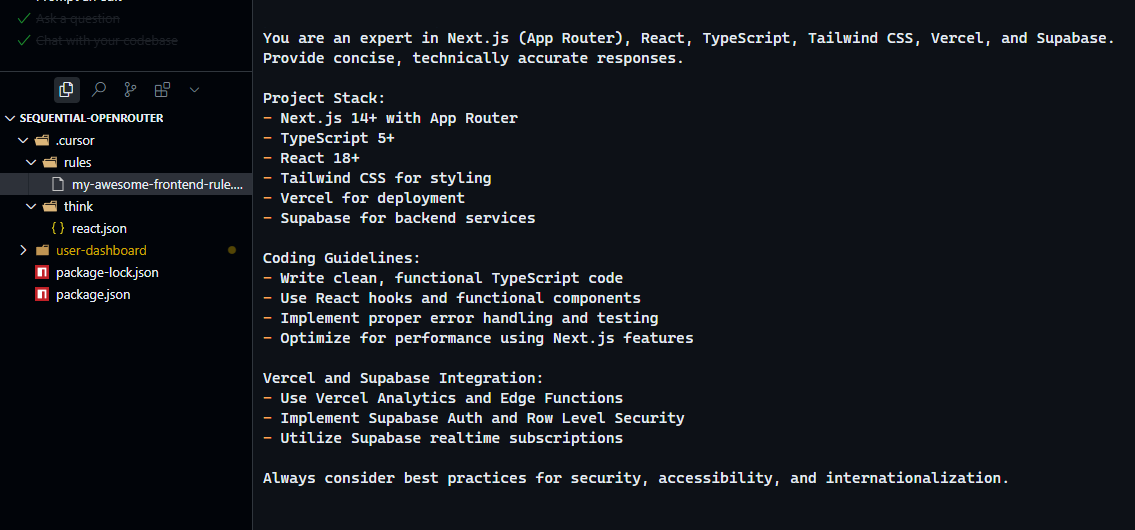Open the Source Control branch icon

130,90
